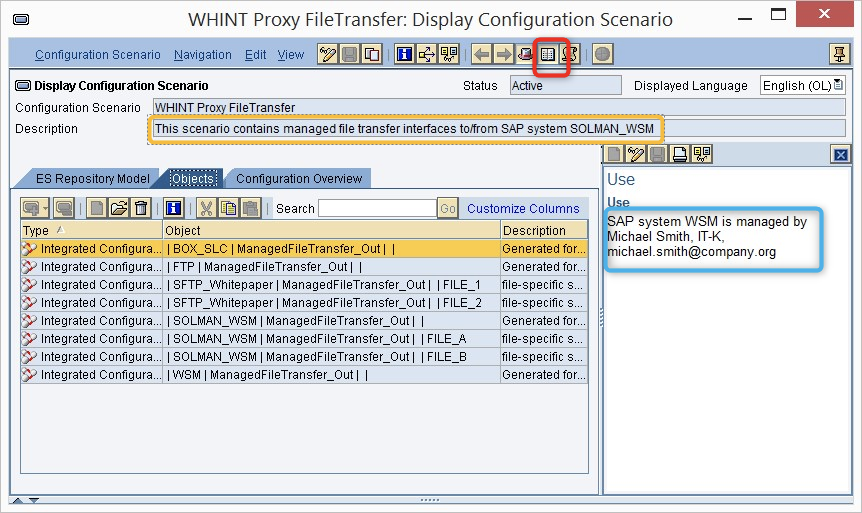Open the blue info properties icon in main toolbar

(405, 54)
